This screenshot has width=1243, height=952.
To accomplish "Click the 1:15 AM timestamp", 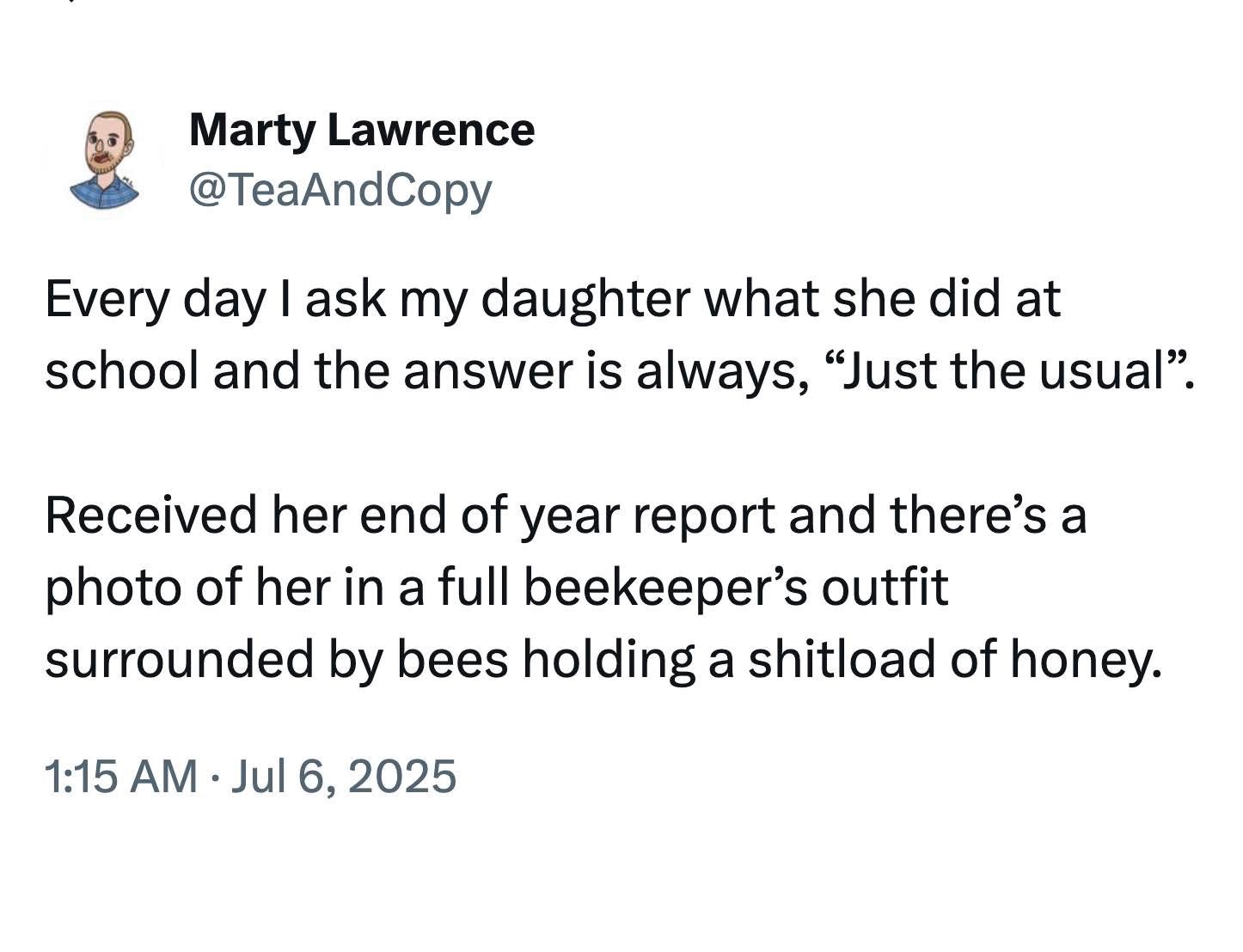I will click(120, 776).
